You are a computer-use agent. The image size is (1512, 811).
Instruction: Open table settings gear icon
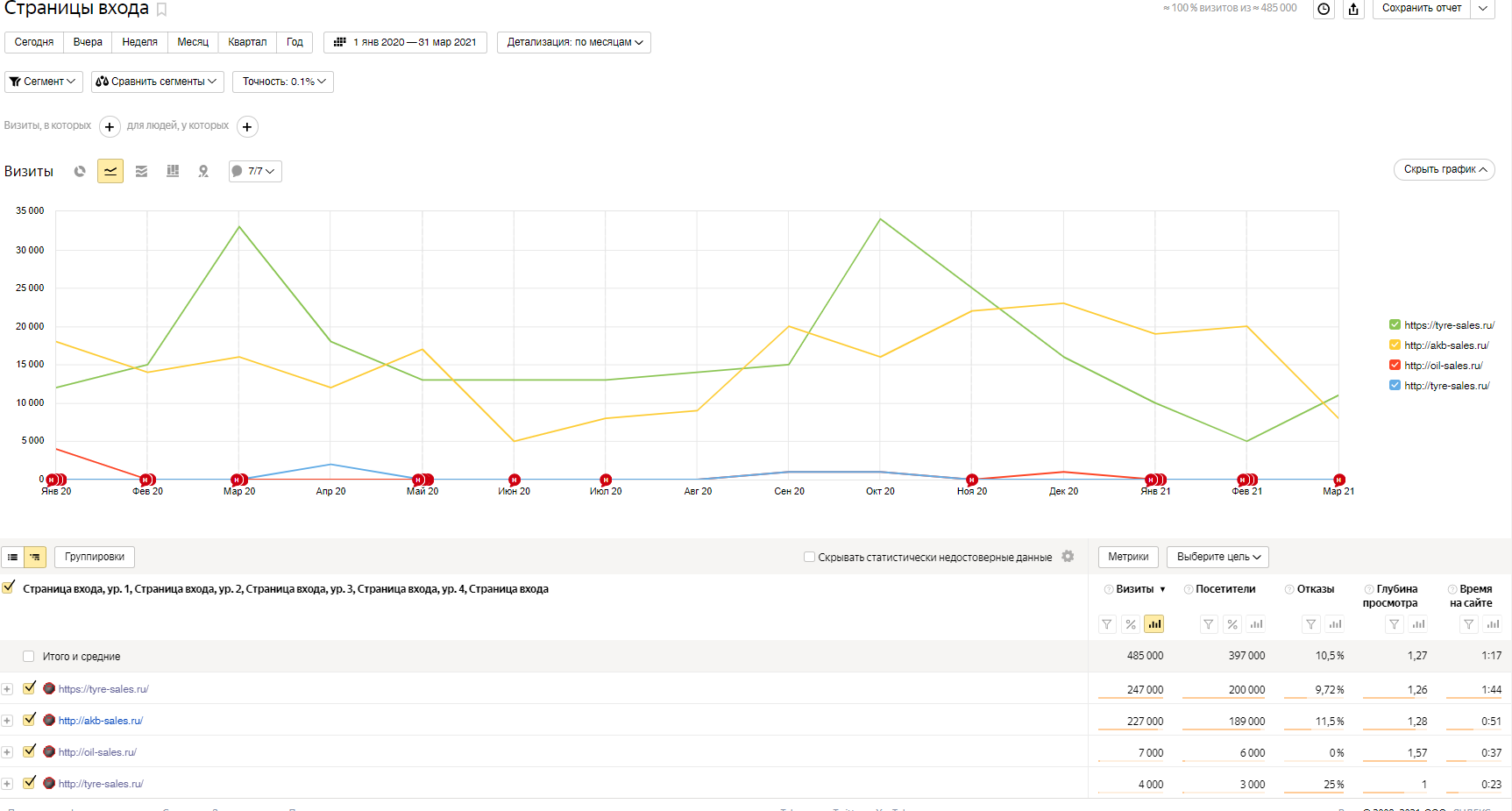[x=1068, y=556]
